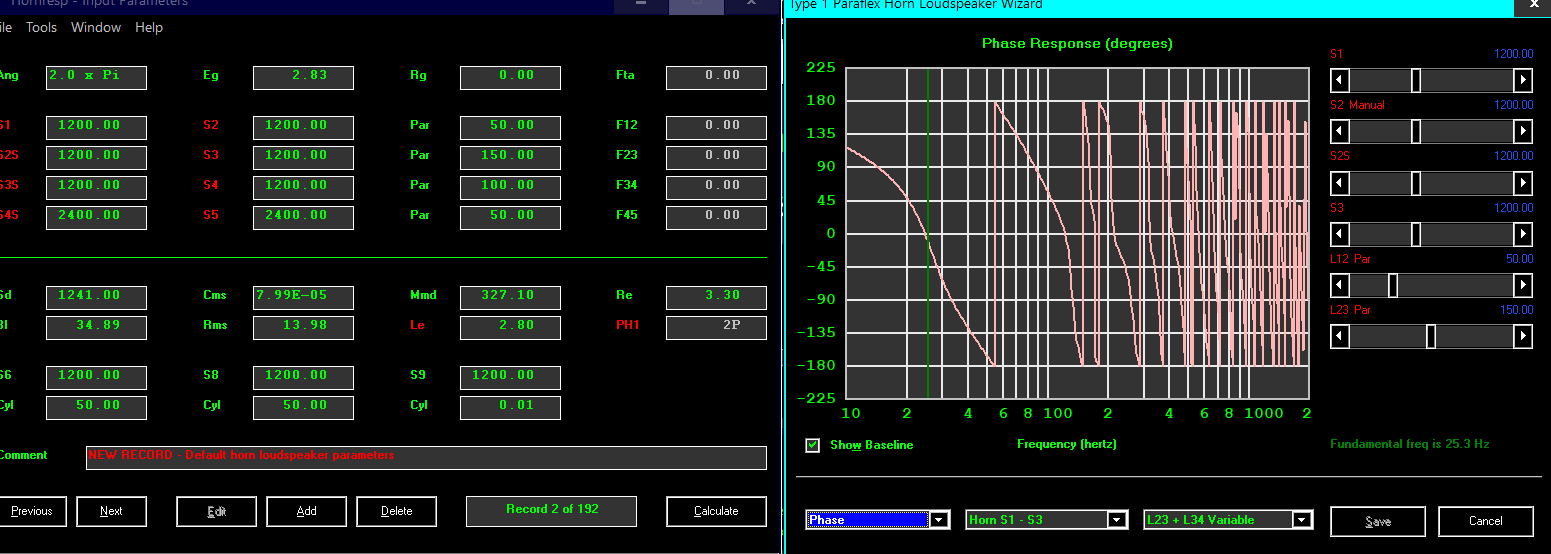The height and width of the screenshot is (554, 1551).
Task: Toggle the Show Baseline checkbox
Action: click(813, 445)
